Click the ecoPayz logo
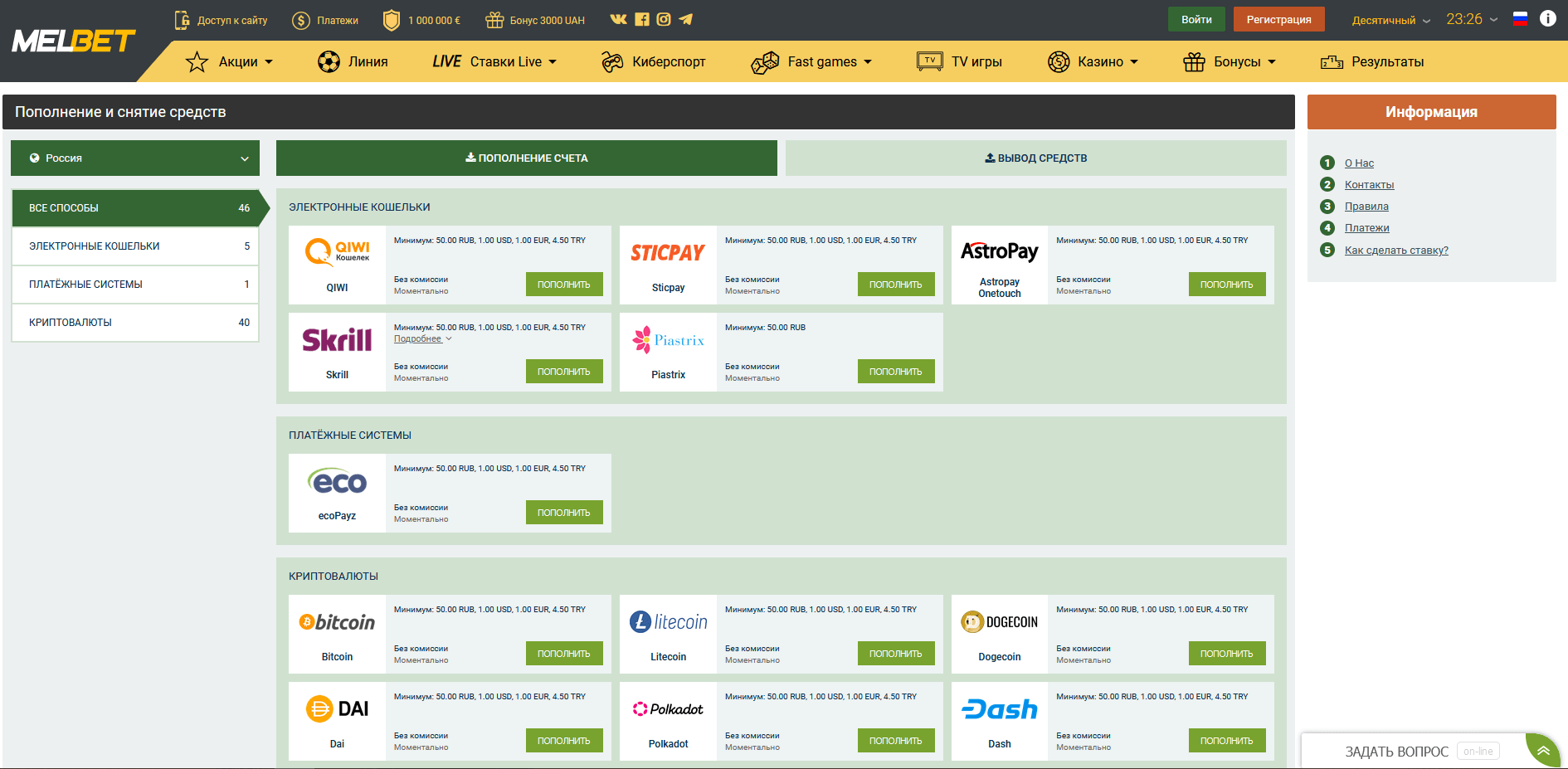Viewport: 1568px width, 769px height. coord(337,481)
